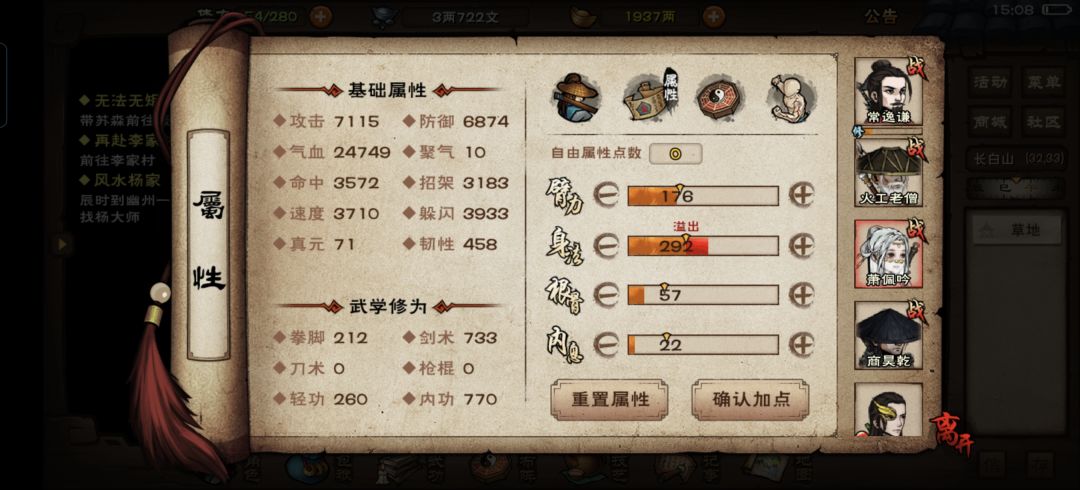Select the attribute scroll icon tab
This screenshot has height=490, width=1080.
point(650,96)
